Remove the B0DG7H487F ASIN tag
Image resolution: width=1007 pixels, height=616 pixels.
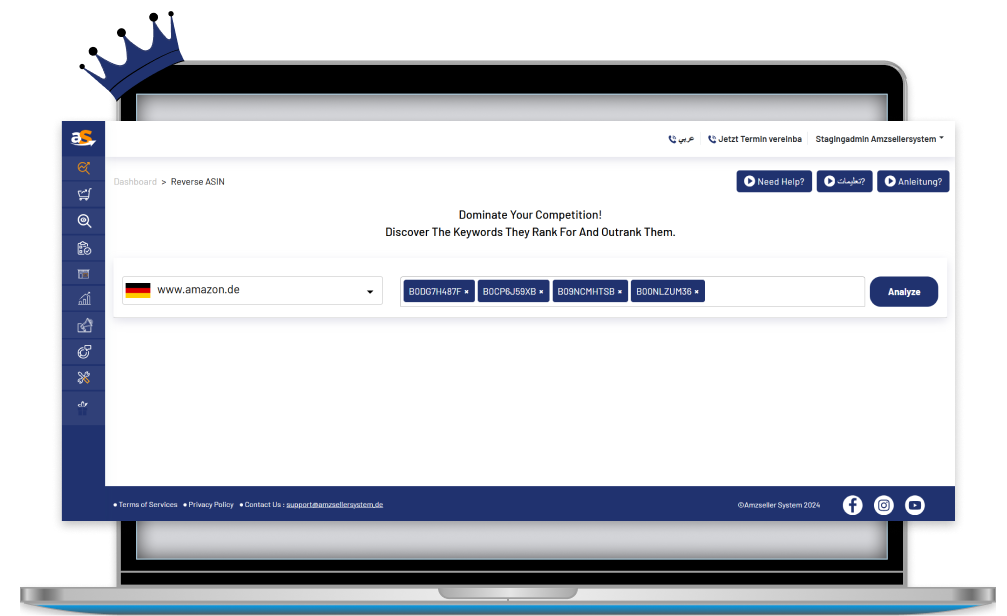(466, 292)
